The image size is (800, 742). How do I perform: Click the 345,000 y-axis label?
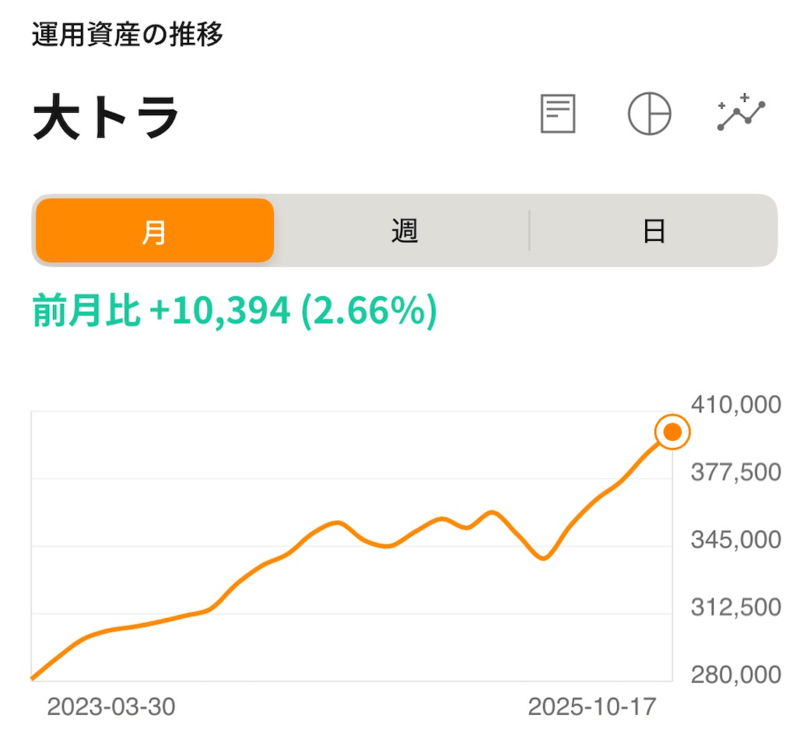click(735, 541)
